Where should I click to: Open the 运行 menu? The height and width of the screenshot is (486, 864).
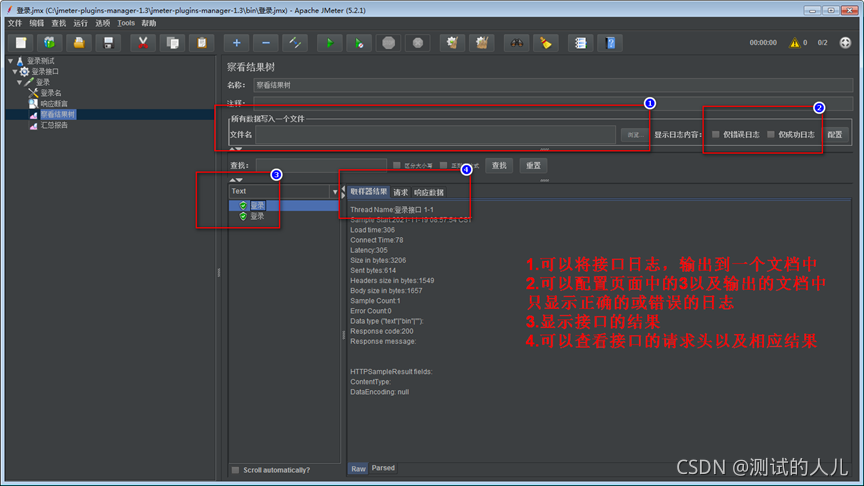coord(80,23)
